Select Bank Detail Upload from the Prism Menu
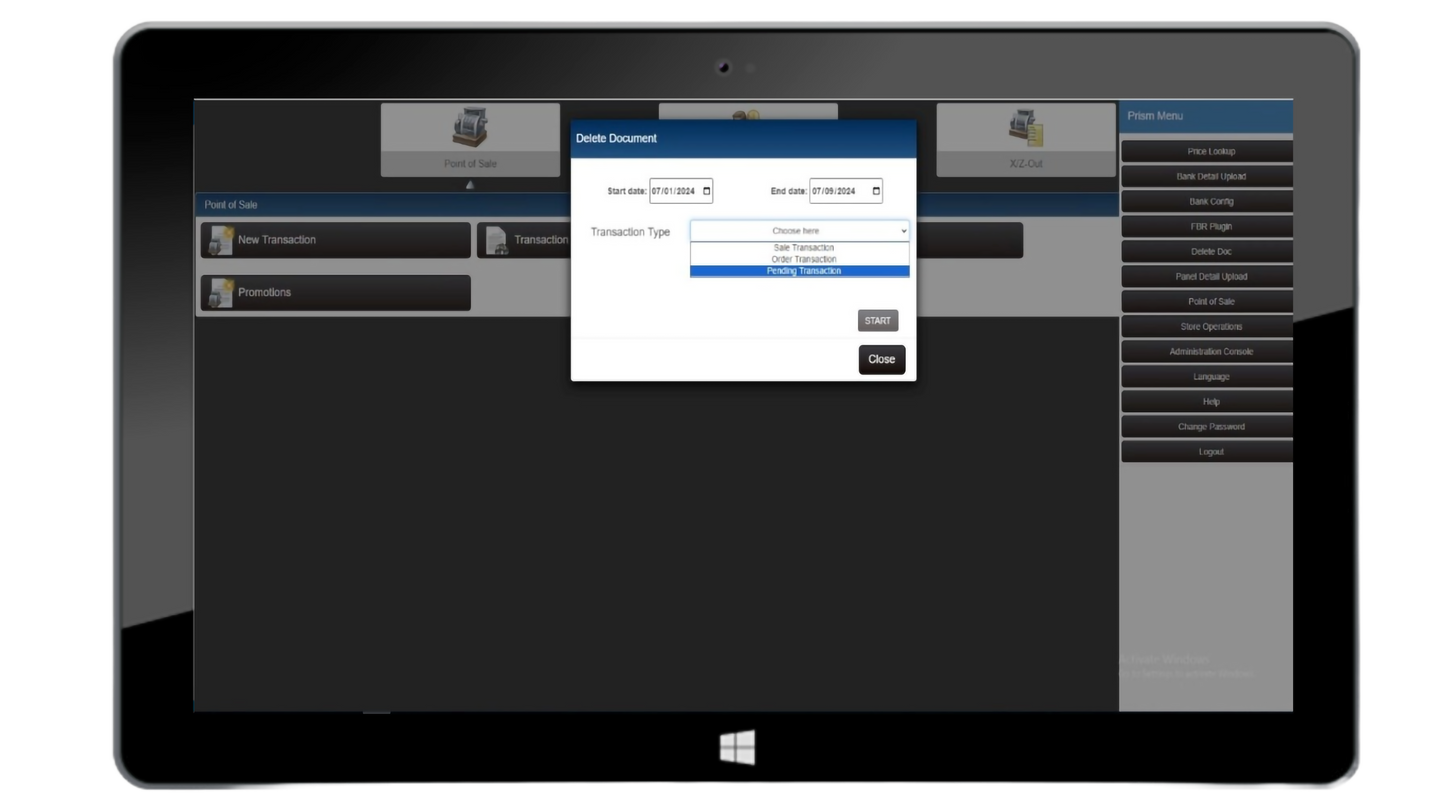1445x812 pixels. [1210, 177]
